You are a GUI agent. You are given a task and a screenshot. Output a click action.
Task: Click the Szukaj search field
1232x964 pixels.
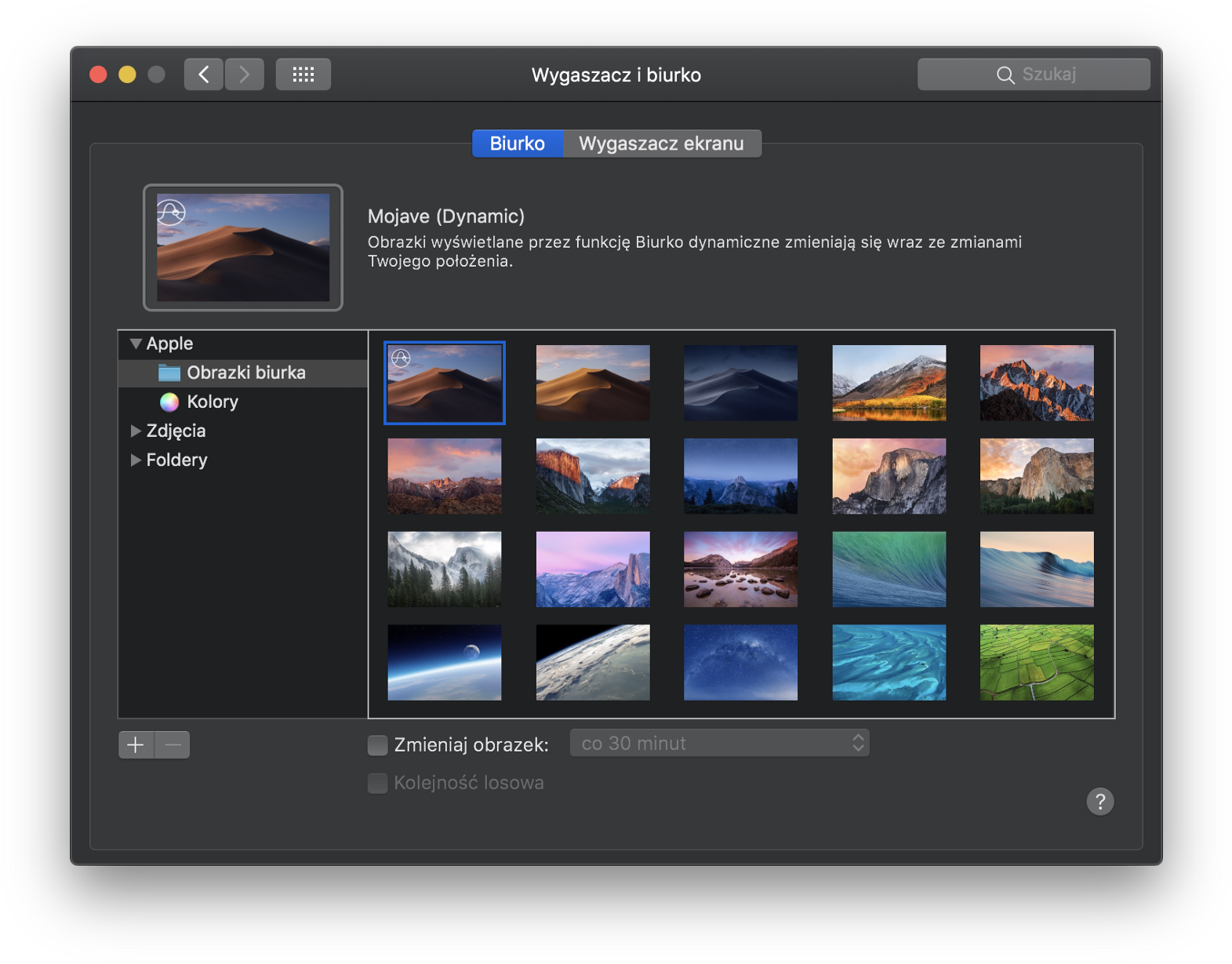tap(1034, 75)
